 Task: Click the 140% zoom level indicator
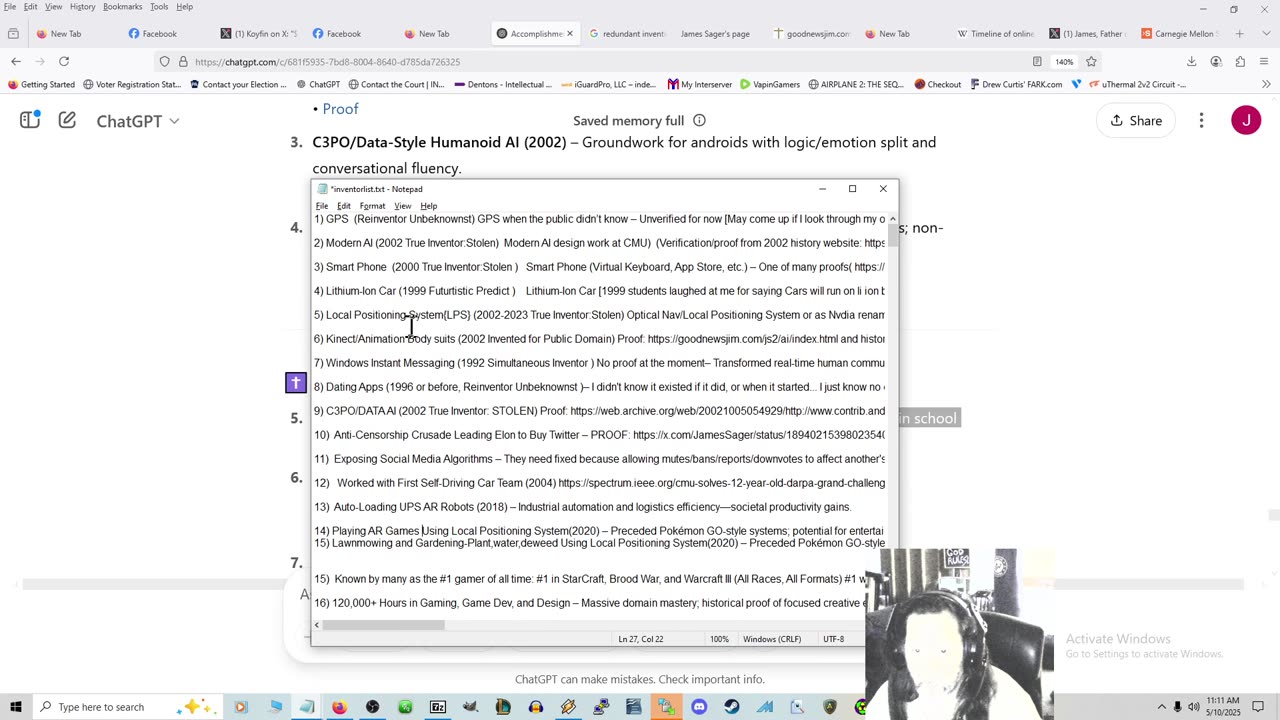click(1064, 62)
